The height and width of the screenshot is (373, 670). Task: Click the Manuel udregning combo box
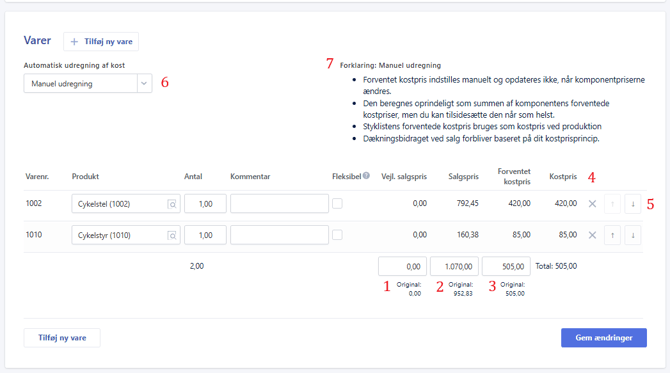[88, 83]
